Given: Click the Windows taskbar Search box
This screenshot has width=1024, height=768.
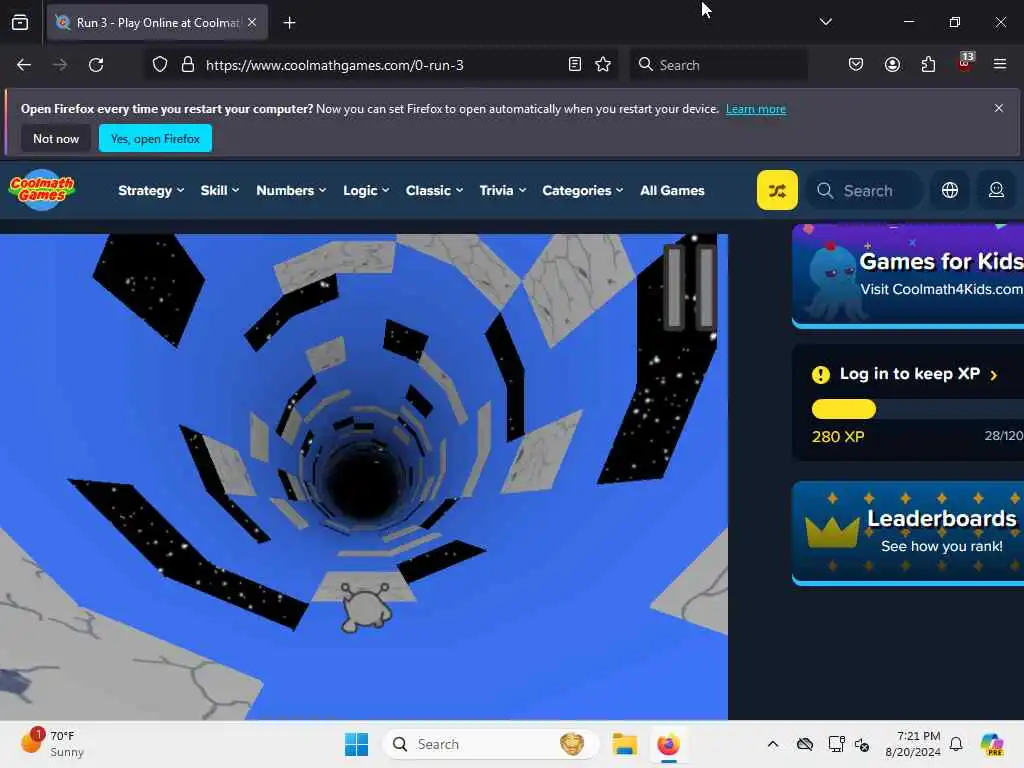Looking at the screenshot, I should 491,744.
